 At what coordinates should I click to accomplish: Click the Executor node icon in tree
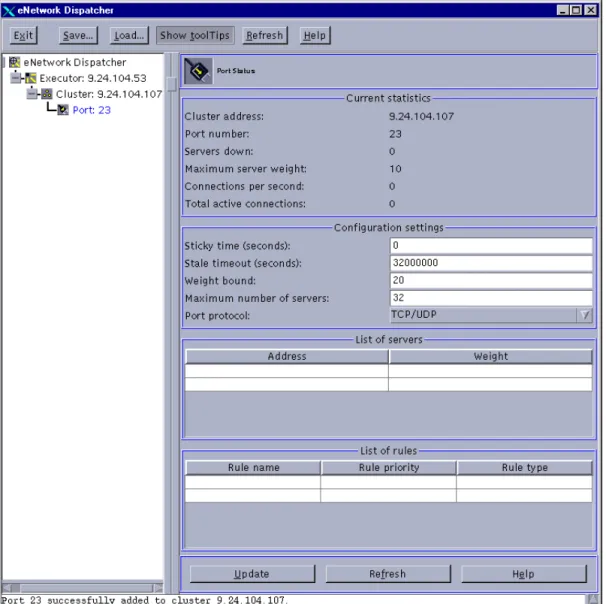point(31,78)
